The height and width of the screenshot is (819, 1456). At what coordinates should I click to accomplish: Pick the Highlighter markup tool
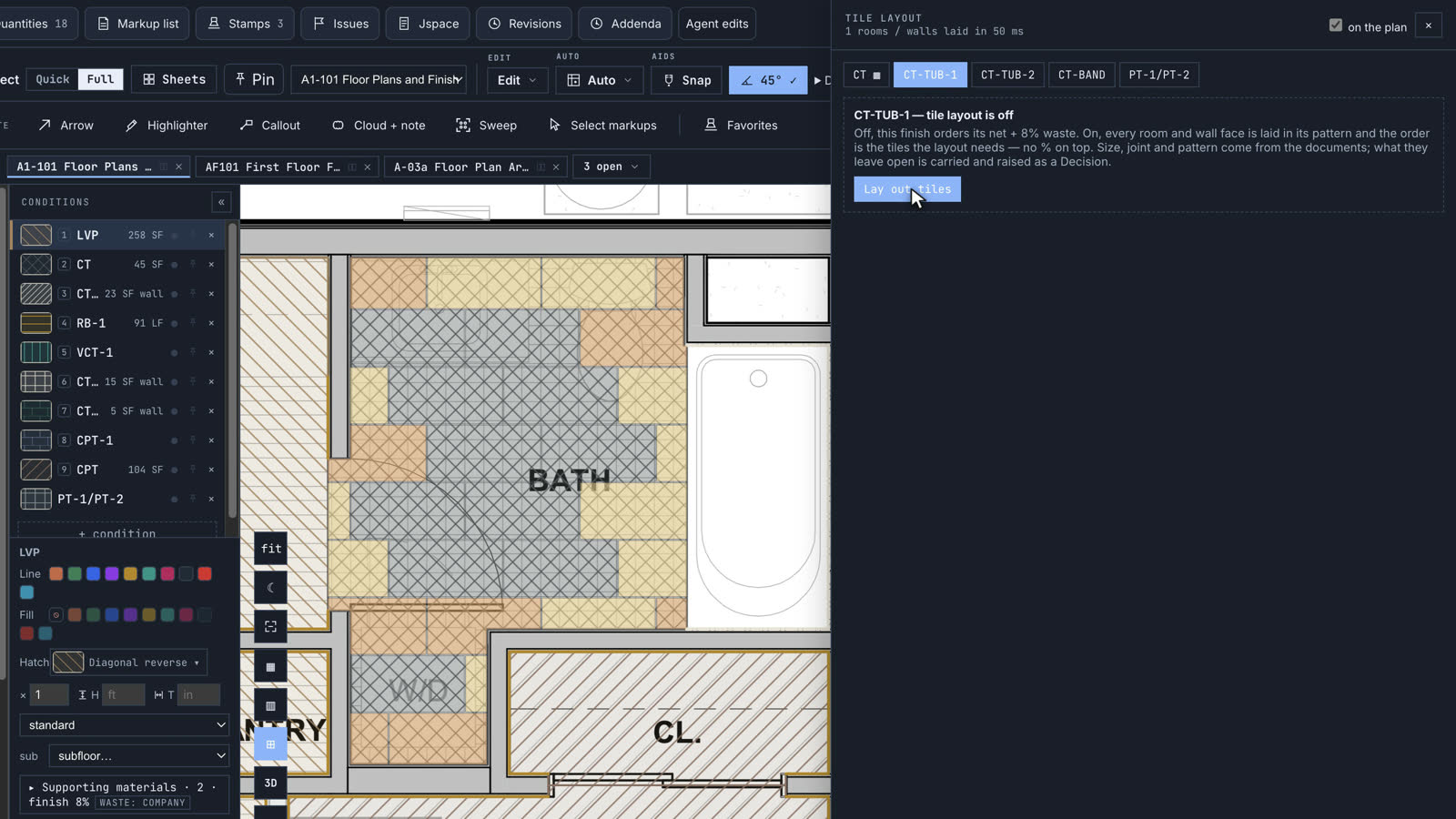167,126
